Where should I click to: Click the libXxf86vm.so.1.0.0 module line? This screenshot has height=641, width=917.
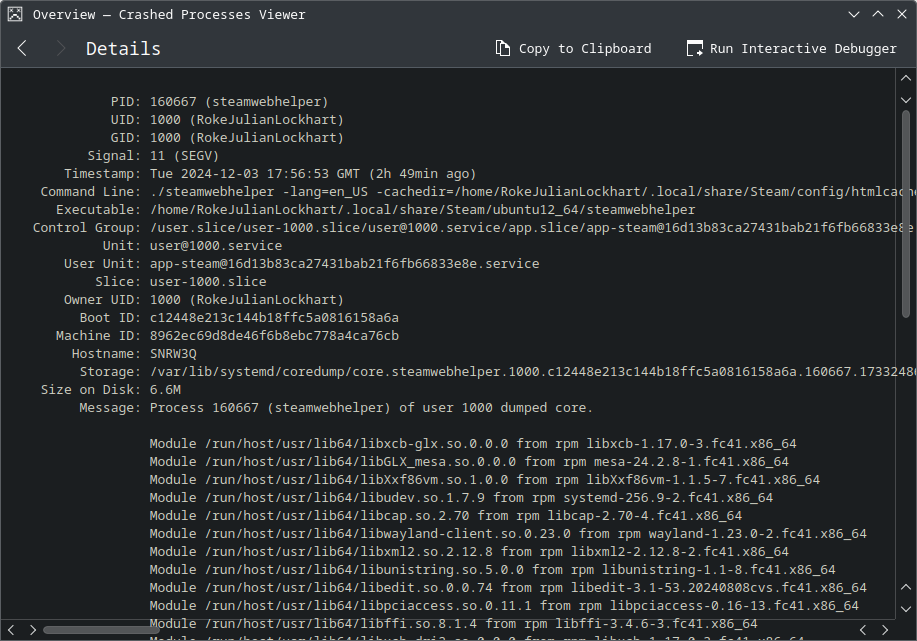tap(485, 480)
